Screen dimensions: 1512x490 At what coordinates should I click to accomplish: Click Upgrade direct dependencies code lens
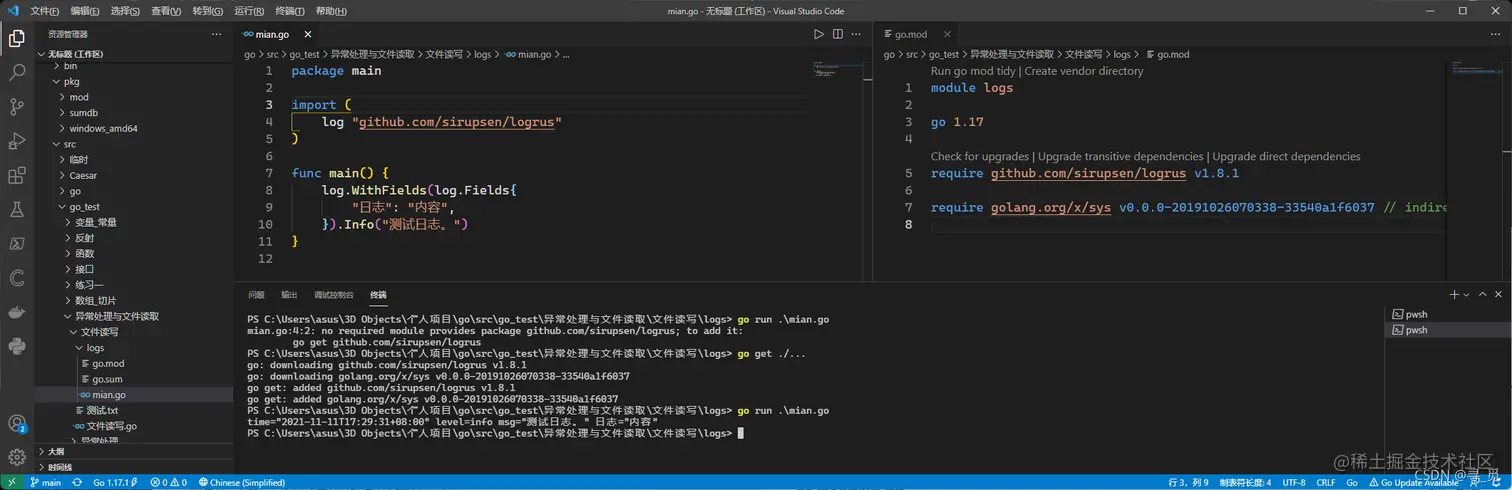point(1286,156)
